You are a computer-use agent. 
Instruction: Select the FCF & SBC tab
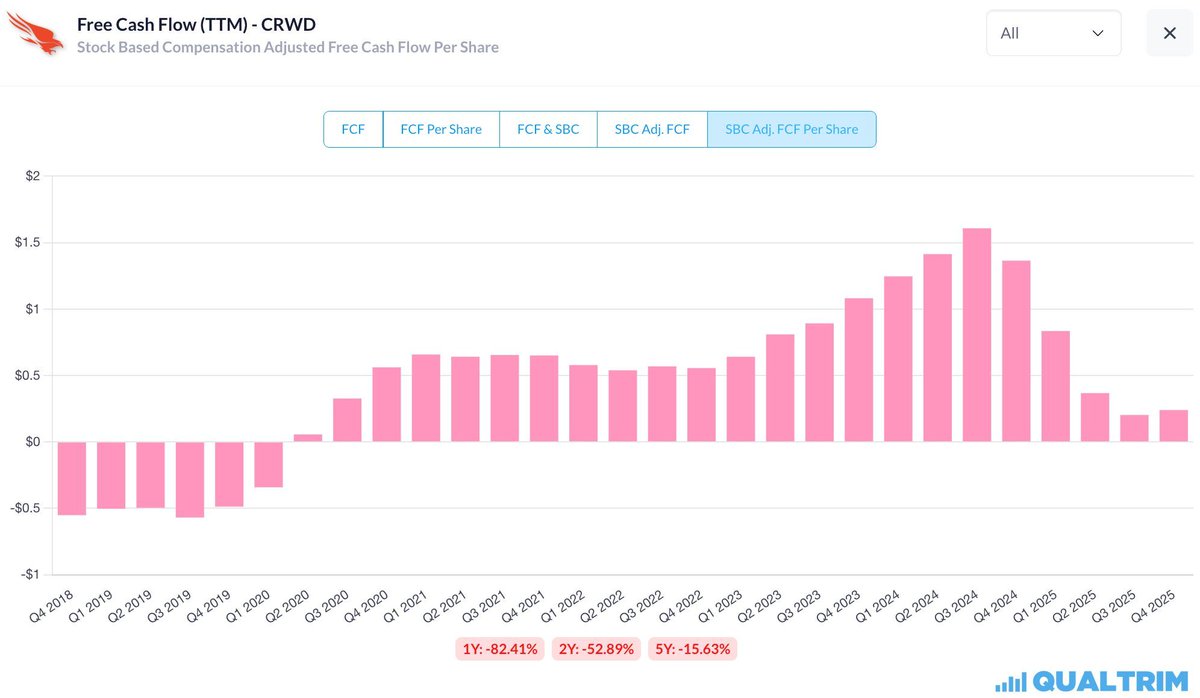click(548, 129)
